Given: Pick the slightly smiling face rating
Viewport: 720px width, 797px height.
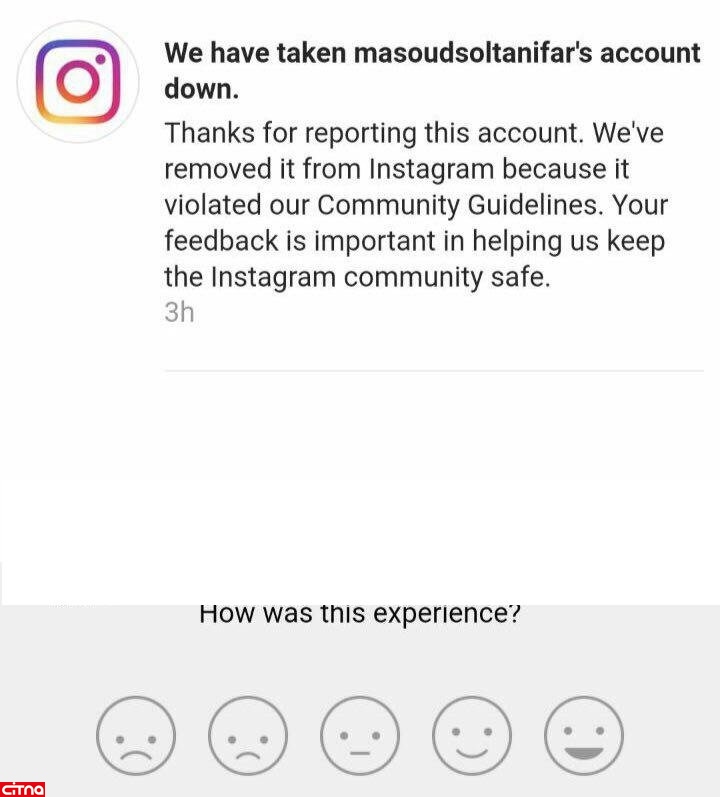Looking at the screenshot, I should (x=472, y=735).
